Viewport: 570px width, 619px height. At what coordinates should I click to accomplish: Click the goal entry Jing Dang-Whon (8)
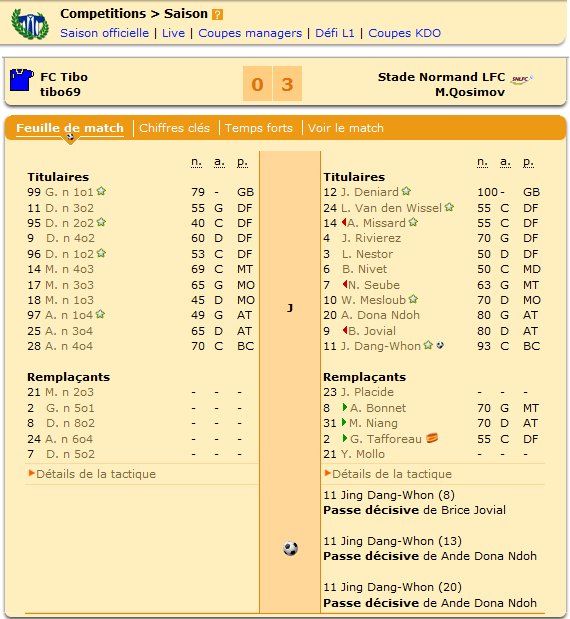pyautogui.click(x=389, y=495)
